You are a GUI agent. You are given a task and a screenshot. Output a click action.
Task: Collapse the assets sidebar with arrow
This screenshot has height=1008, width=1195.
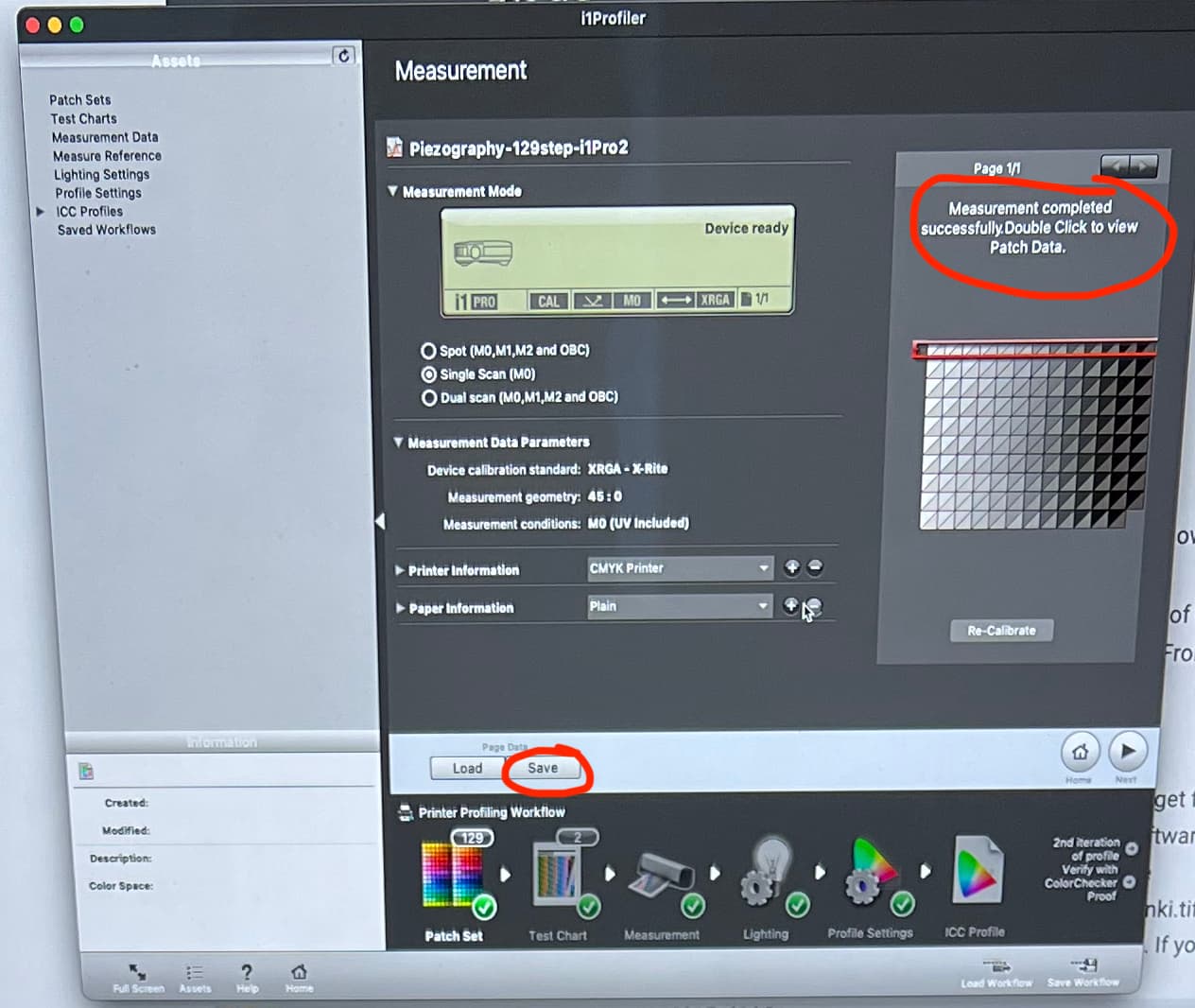380,521
